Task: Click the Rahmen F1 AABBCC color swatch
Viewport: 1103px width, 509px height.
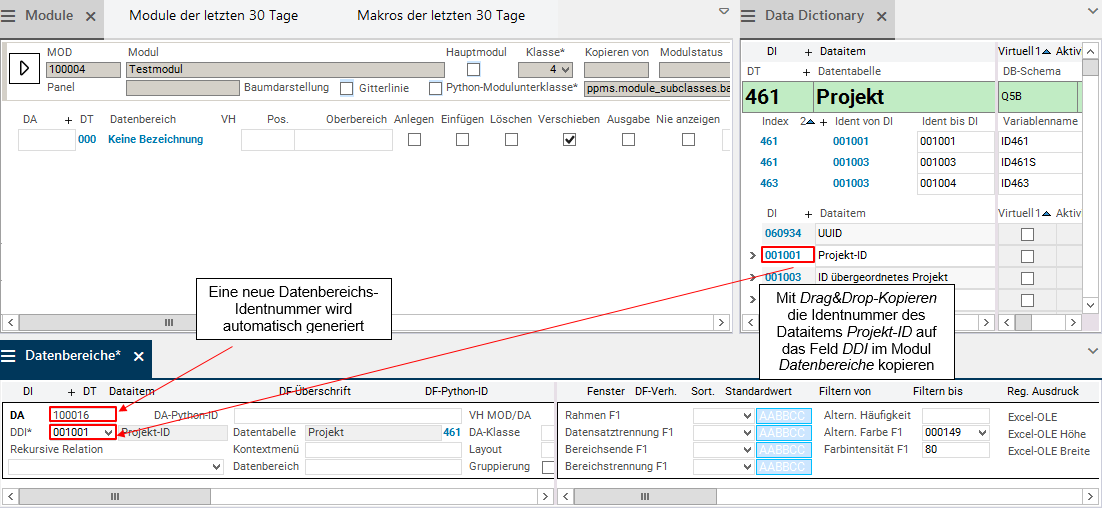Action: (x=784, y=415)
